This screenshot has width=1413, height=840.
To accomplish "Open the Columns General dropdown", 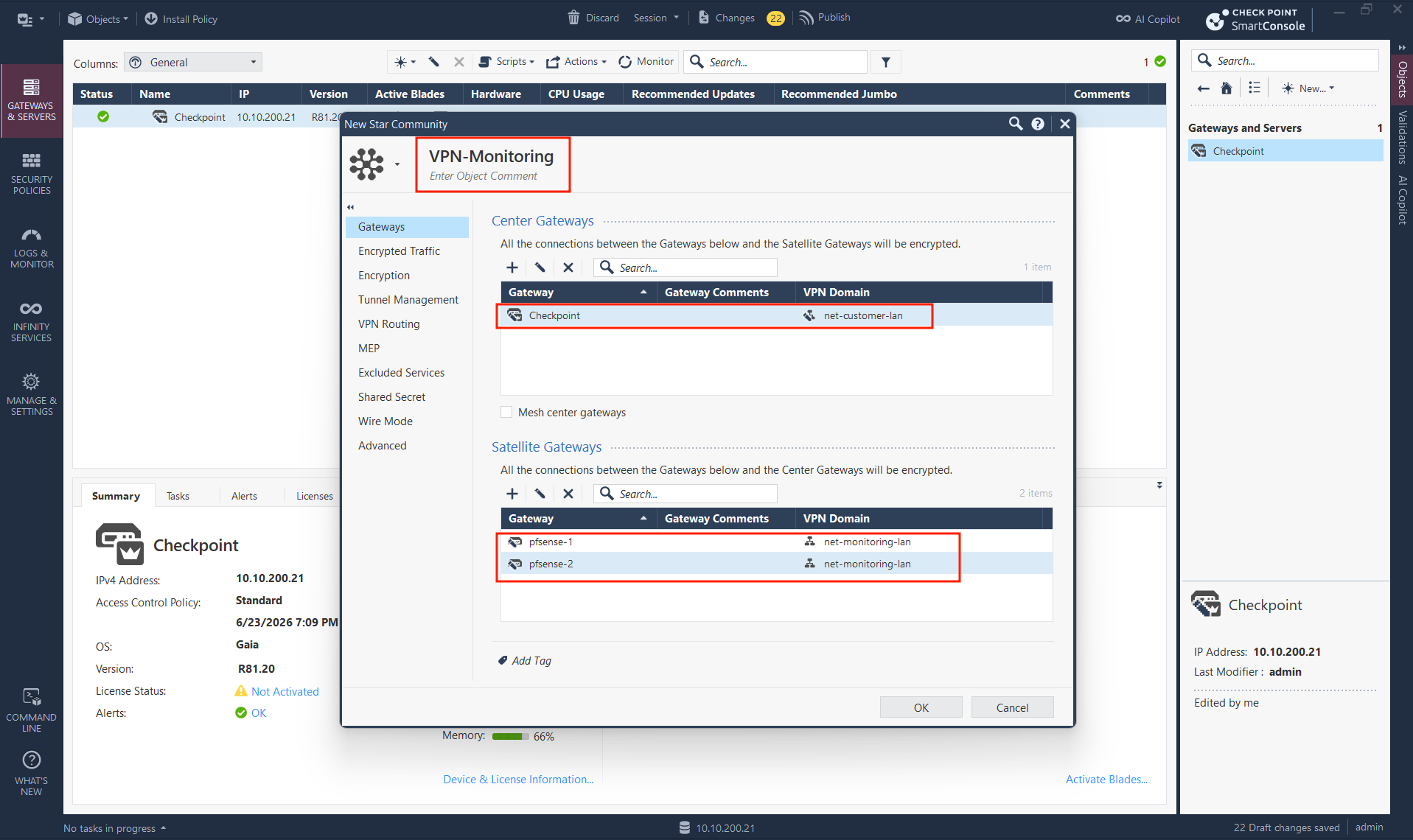I will pos(193,63).
